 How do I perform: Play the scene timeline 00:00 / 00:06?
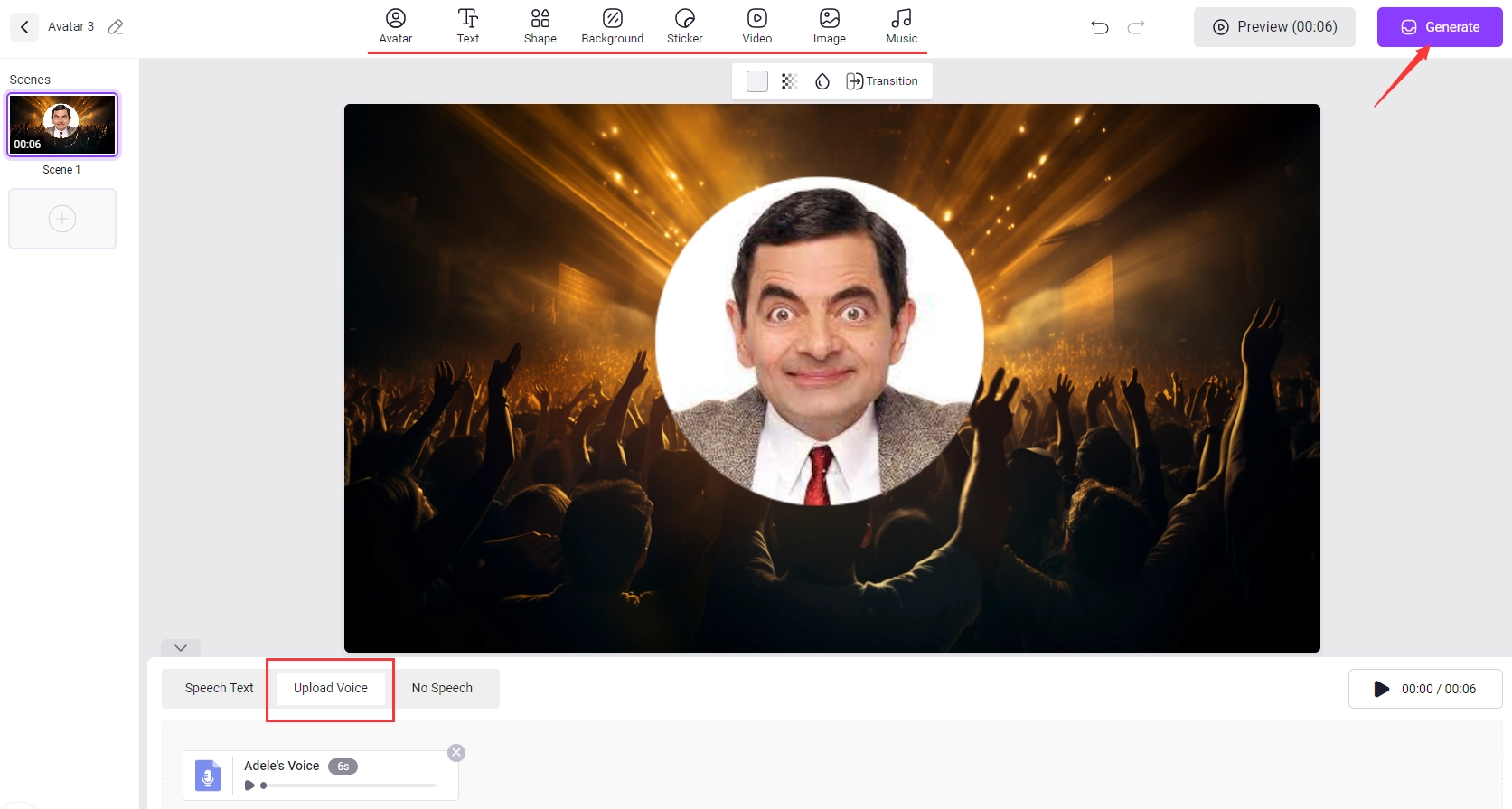1425,689
